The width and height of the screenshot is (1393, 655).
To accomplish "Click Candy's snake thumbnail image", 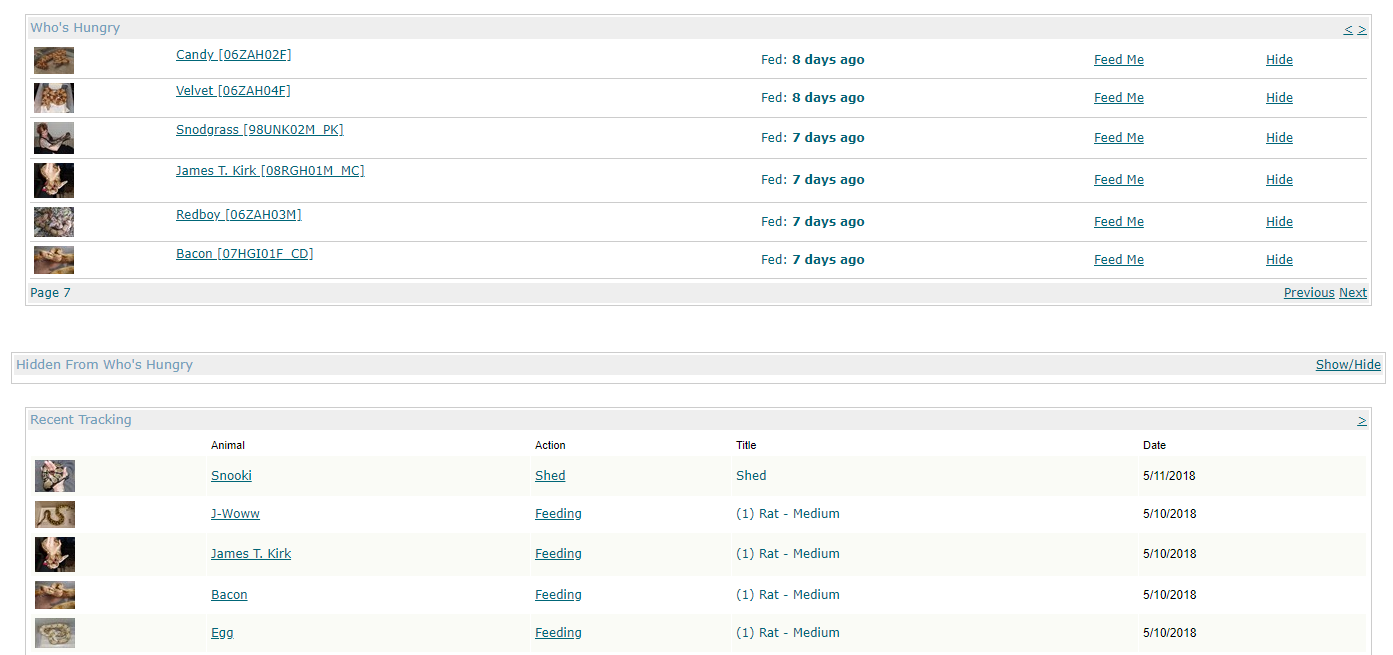I will pyautogui.click(x=54, y=60).
